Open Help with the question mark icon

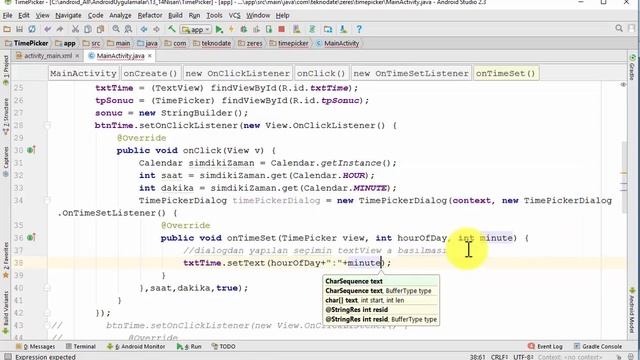coord(359,29)
